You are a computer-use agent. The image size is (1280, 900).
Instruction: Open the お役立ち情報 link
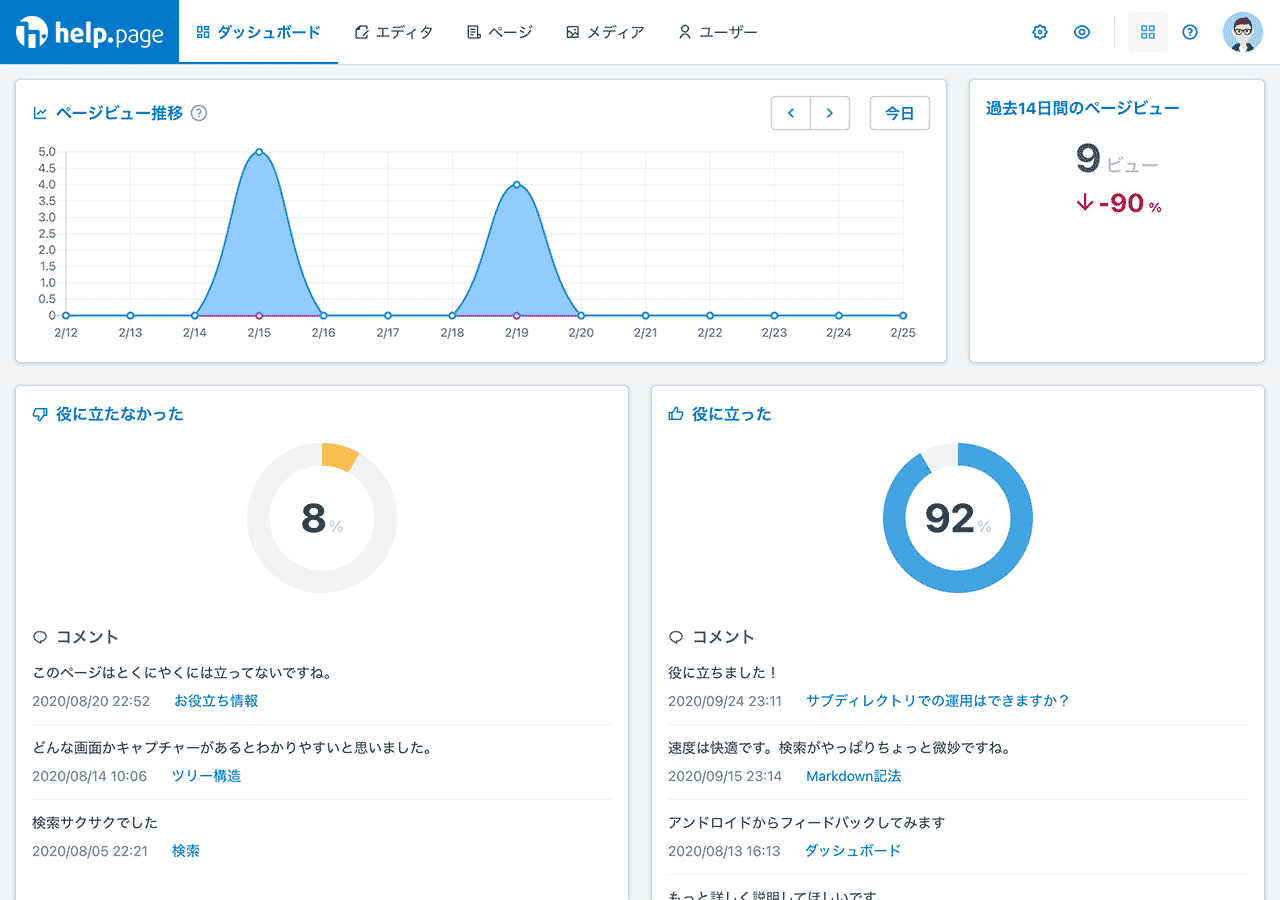(x=216, y=701)
